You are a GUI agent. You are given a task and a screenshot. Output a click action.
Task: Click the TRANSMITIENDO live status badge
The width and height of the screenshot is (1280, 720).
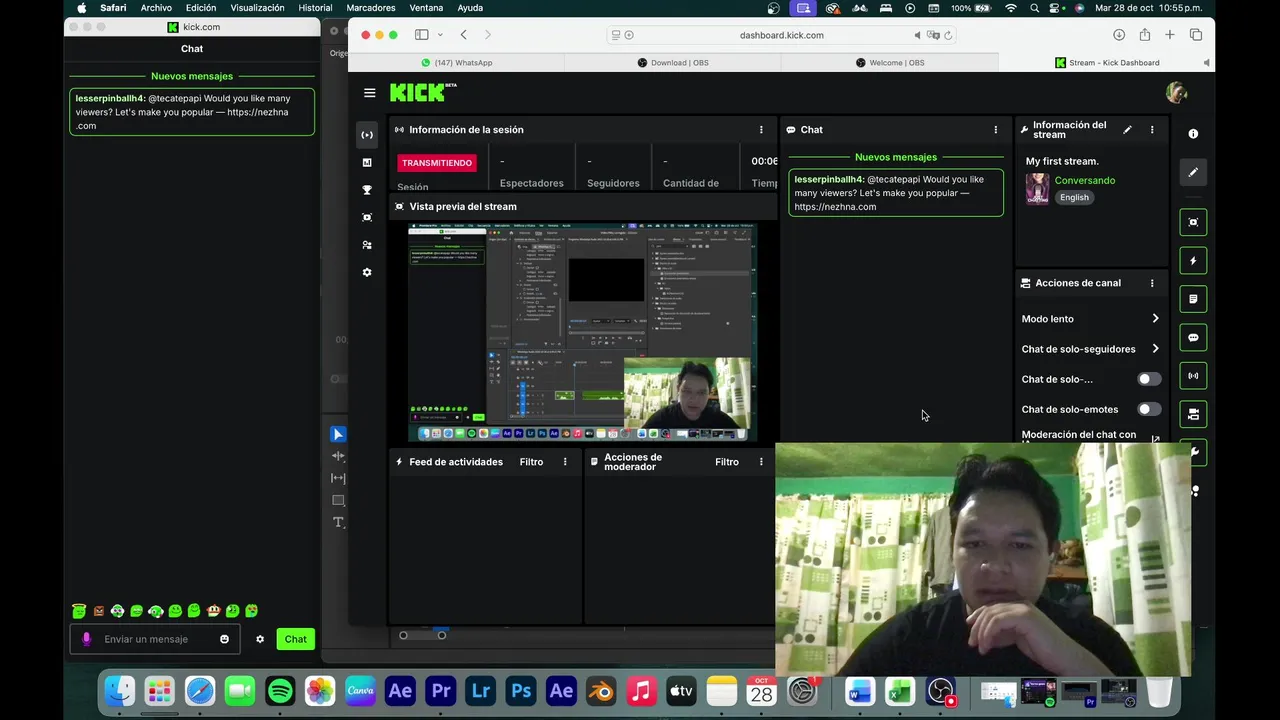[x=437, y=163]
